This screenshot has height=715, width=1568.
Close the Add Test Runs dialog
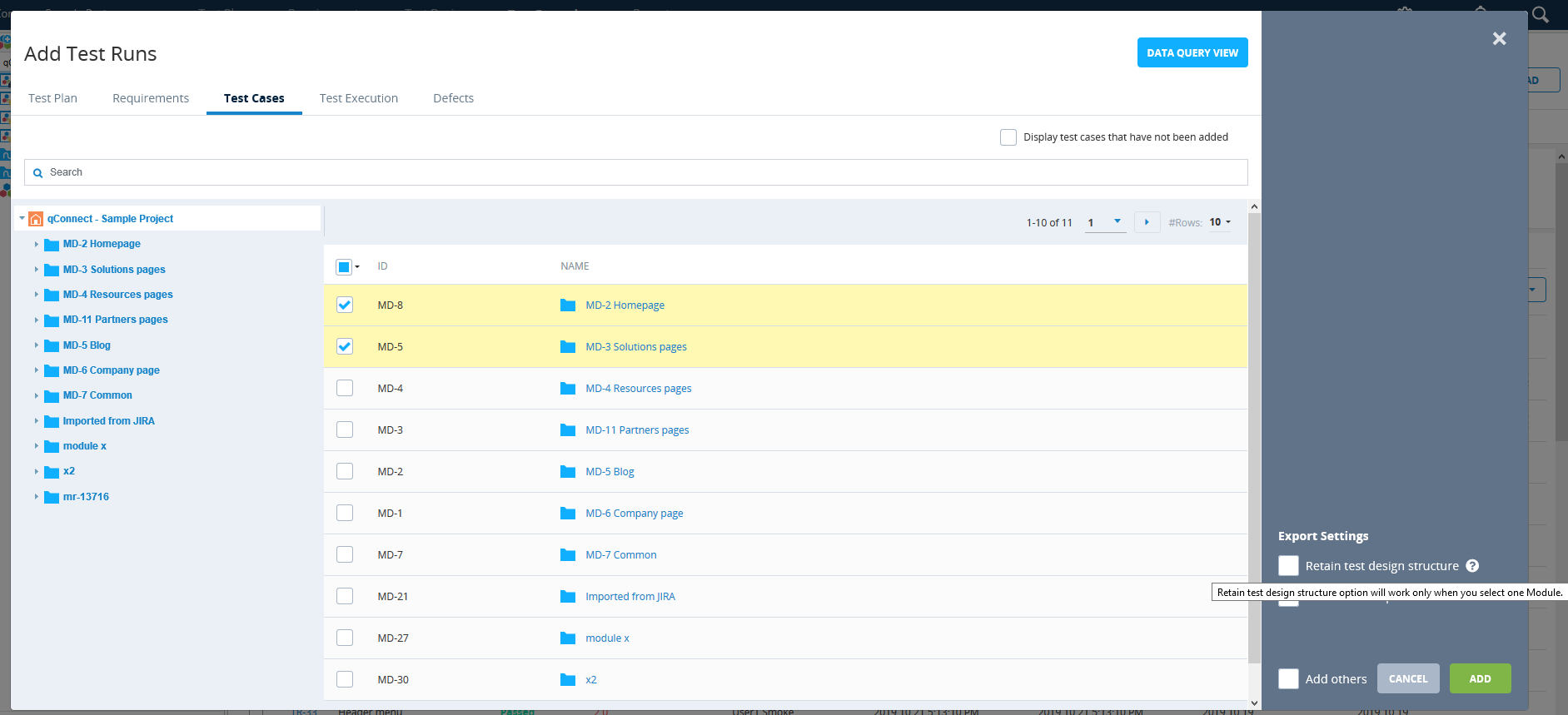tap(1499, 38)
